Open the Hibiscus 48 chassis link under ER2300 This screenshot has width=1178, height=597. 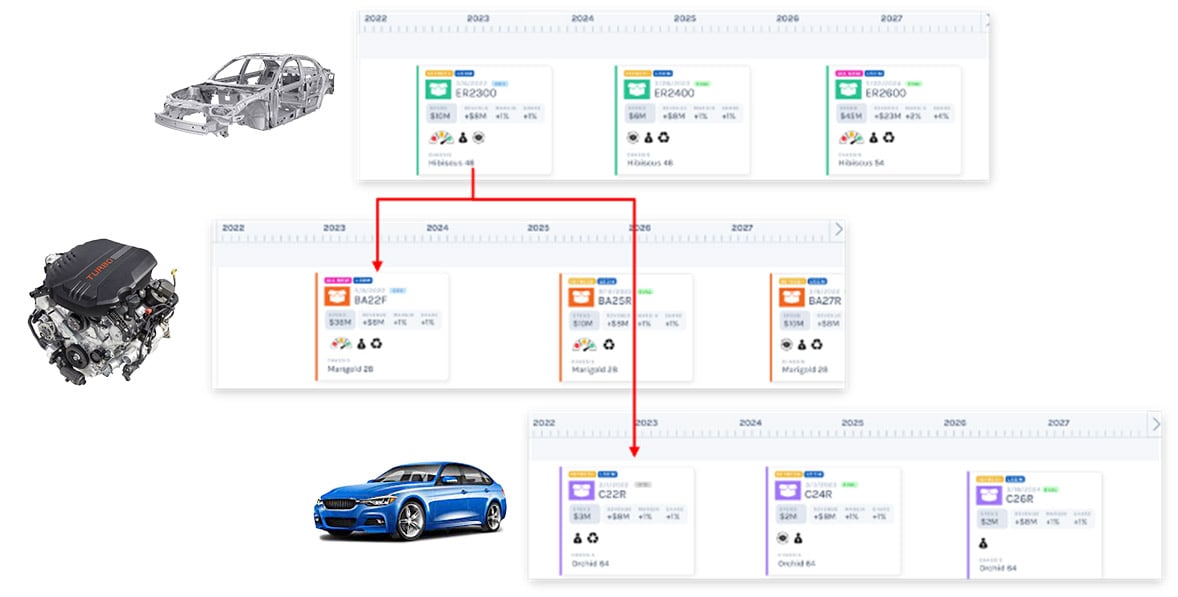coord(451,161)
